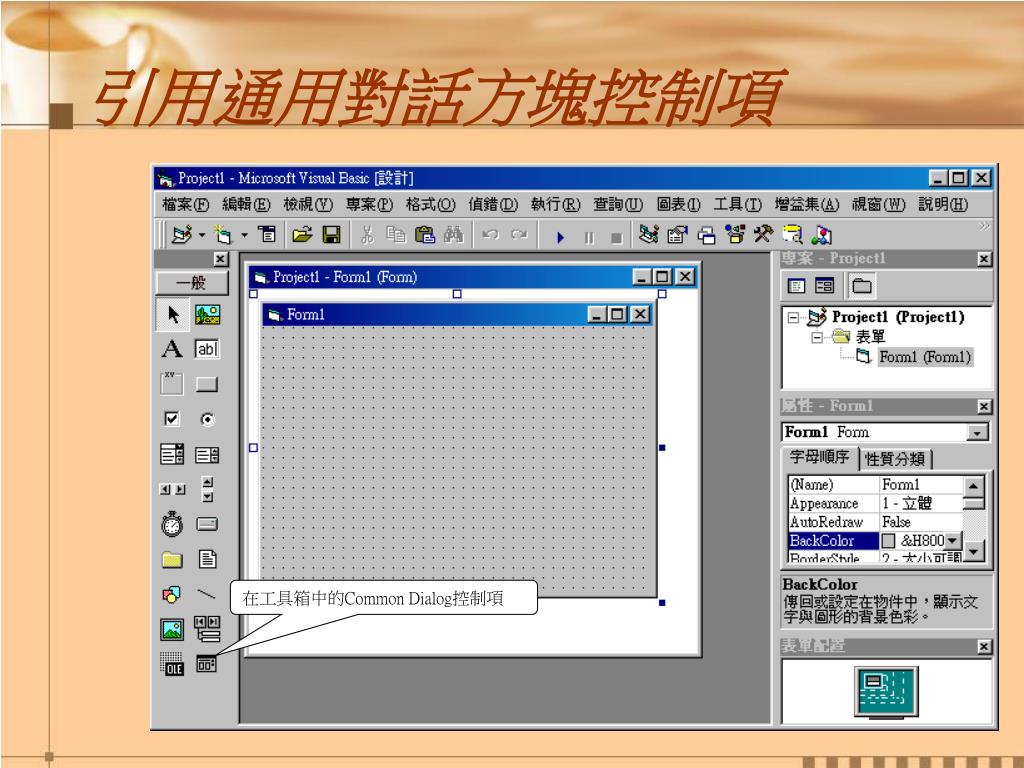The image size is (1024, 768).
Task: Select the ComboBox control tool
Action: point(172,454)
